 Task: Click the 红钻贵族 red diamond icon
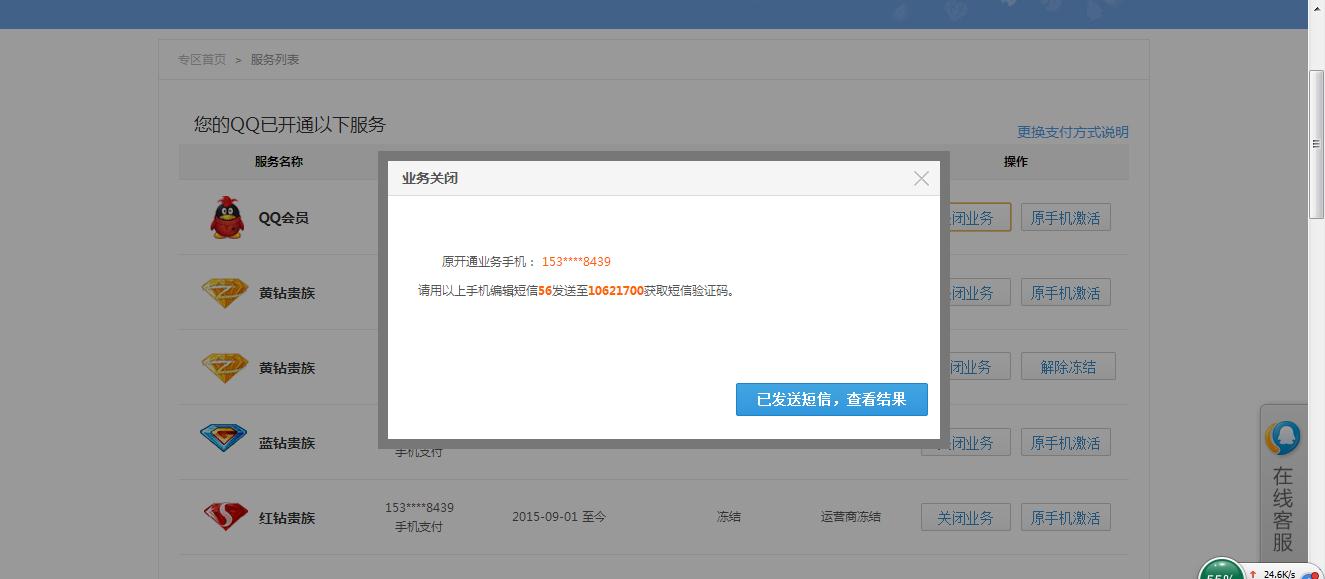[x=225, y=516]
